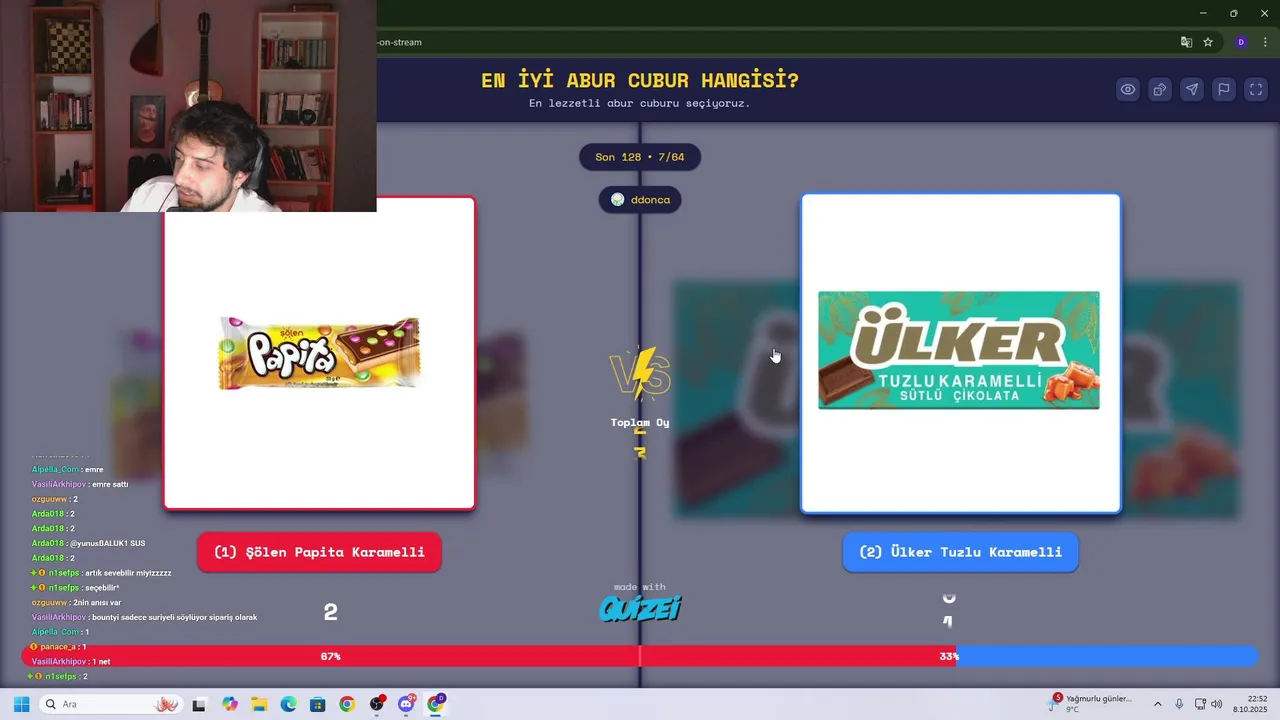The height and width of the screenshot is (720, 1280).
Task: Switch to the active Chrome profile D window
Action: 435,704
